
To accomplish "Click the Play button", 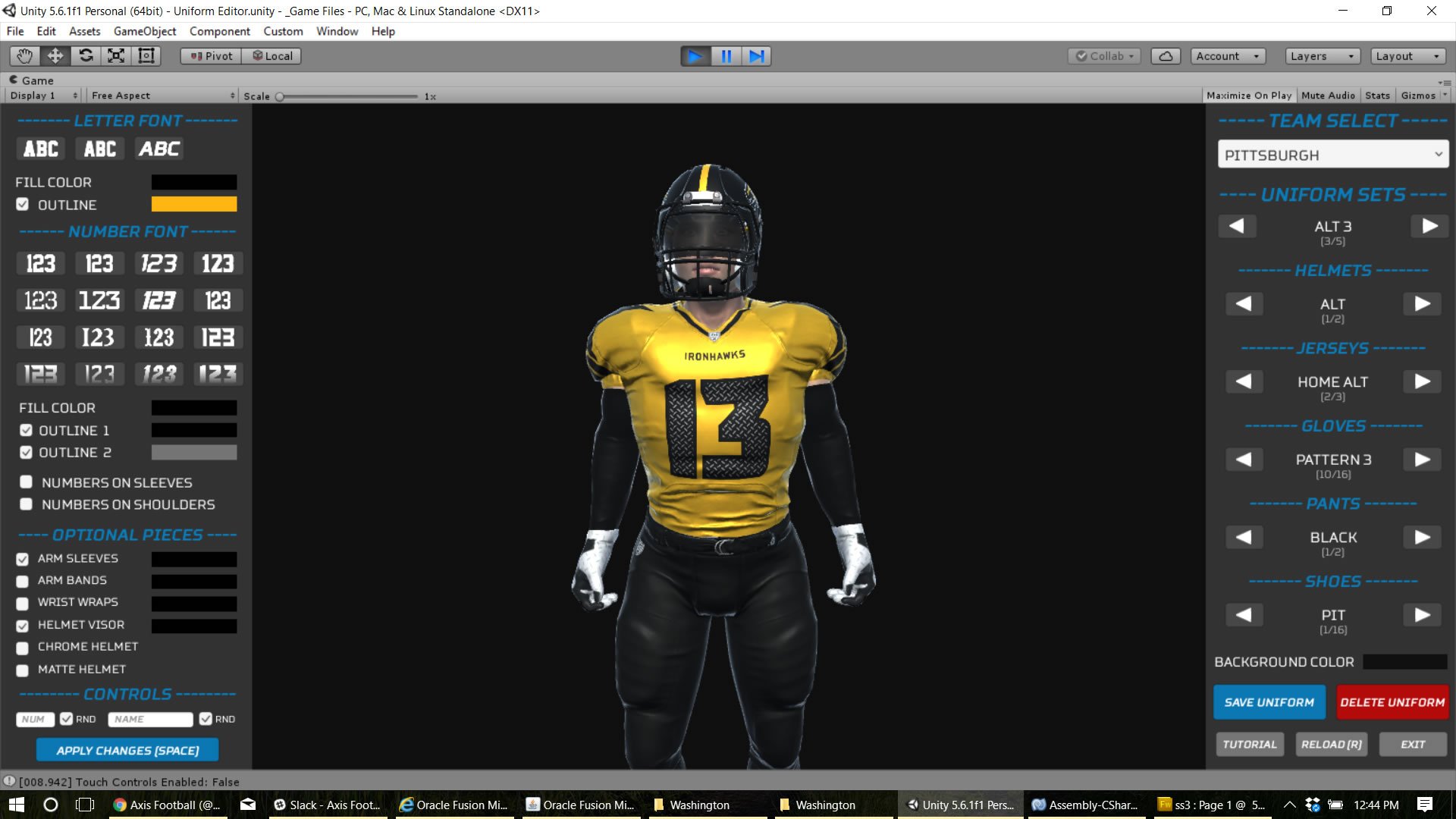I will 695,56.
